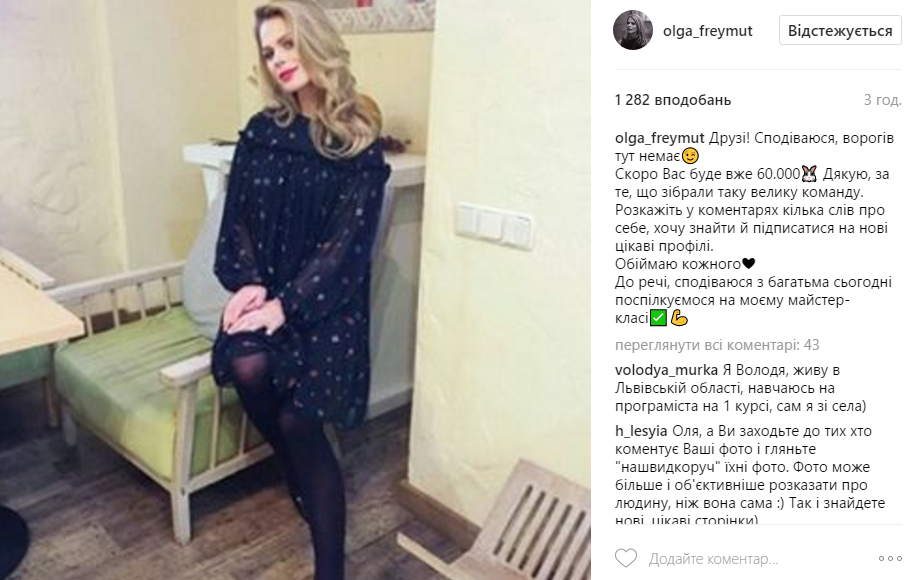Open the three-dots more options menu
The image size is (909, 580).
[890, 559]
